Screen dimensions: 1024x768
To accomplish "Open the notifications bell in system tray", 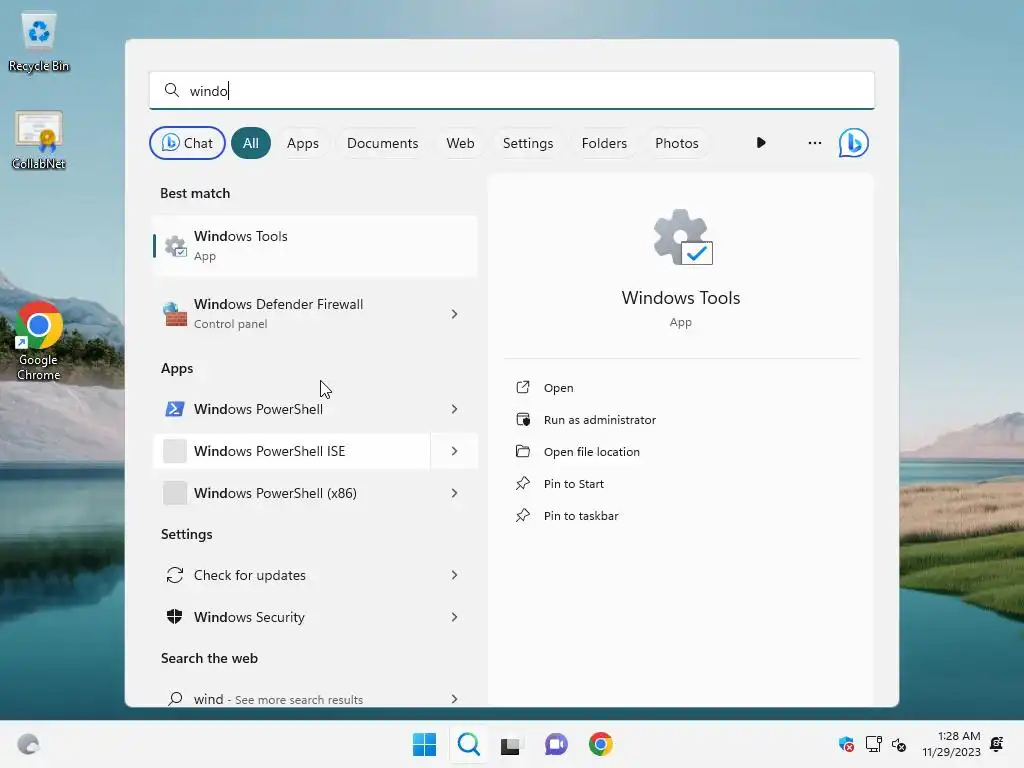I will click(997, 744).
